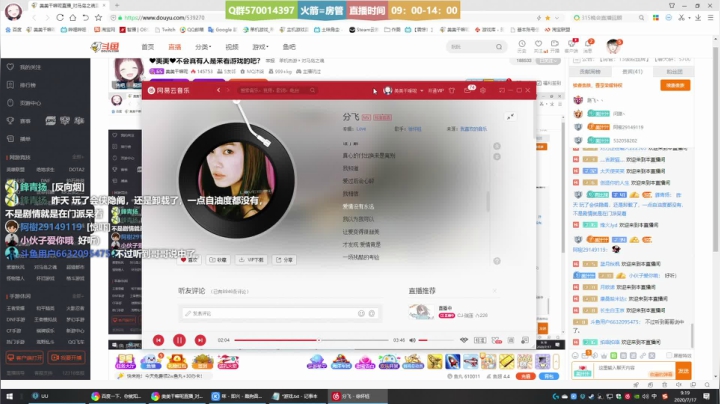Switch NetEase Music to mini mode
The width and height of the screenshot is (720, 404).
(501, 90)
